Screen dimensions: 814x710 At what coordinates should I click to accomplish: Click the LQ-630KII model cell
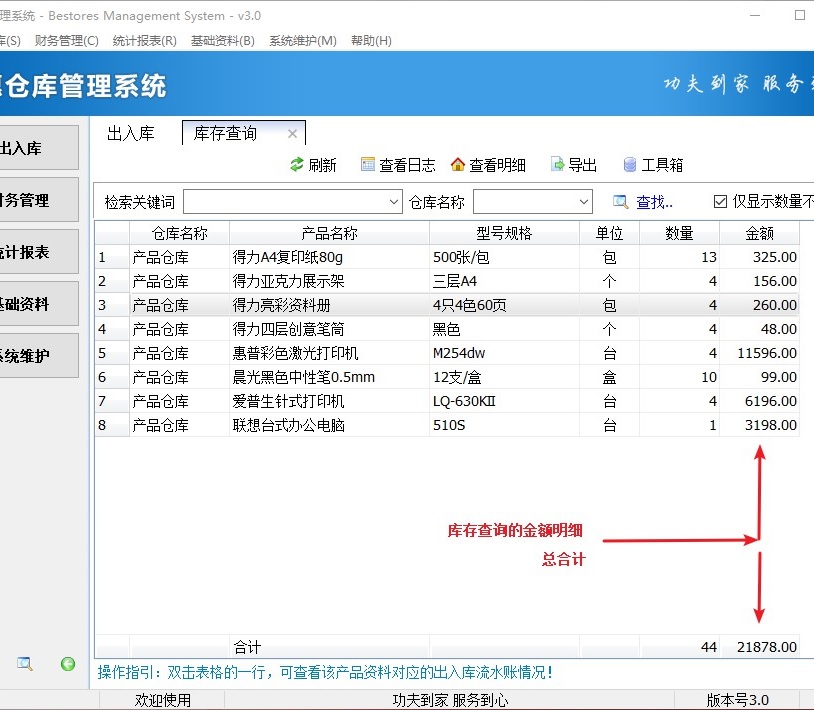pyautogui.click(x=504, y=401)
